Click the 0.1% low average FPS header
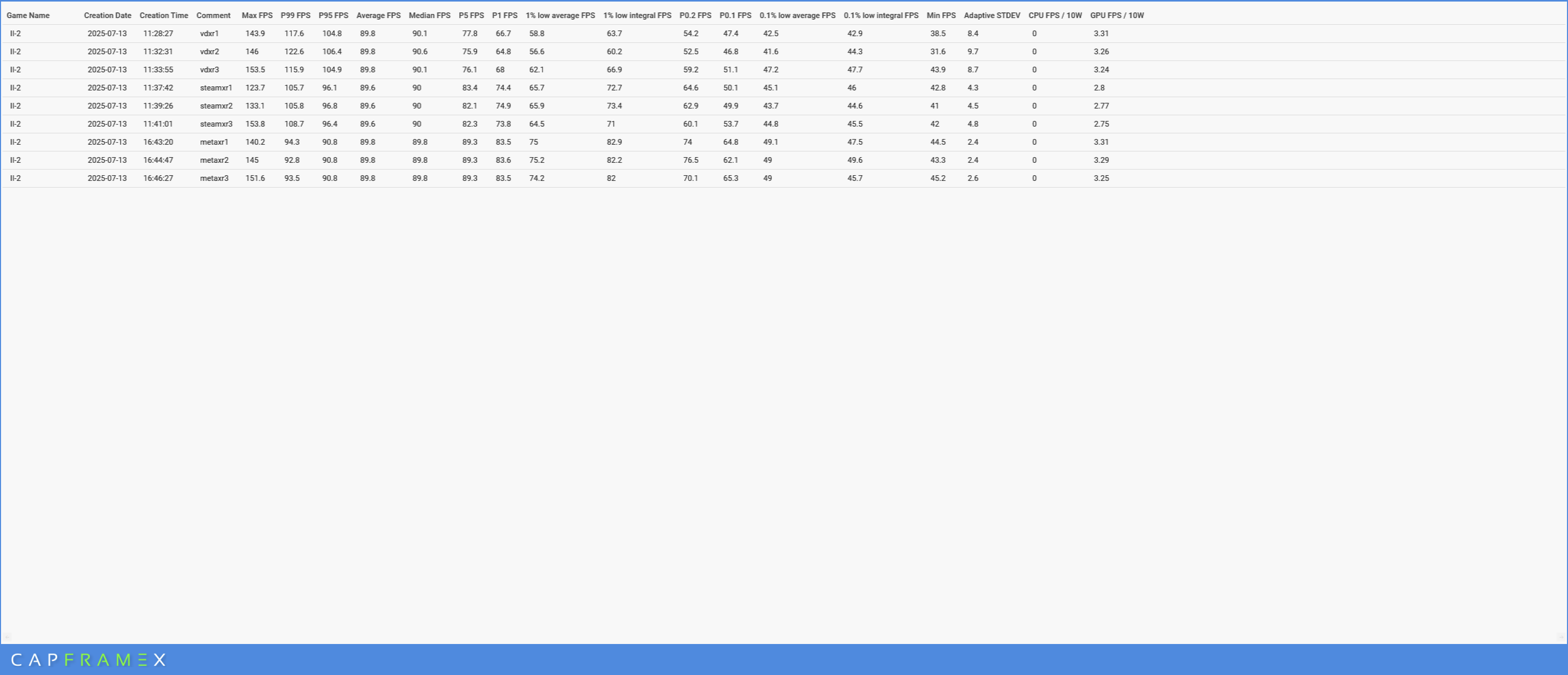This screenshot has width=1568, height=675. click(x=797, y=15)
